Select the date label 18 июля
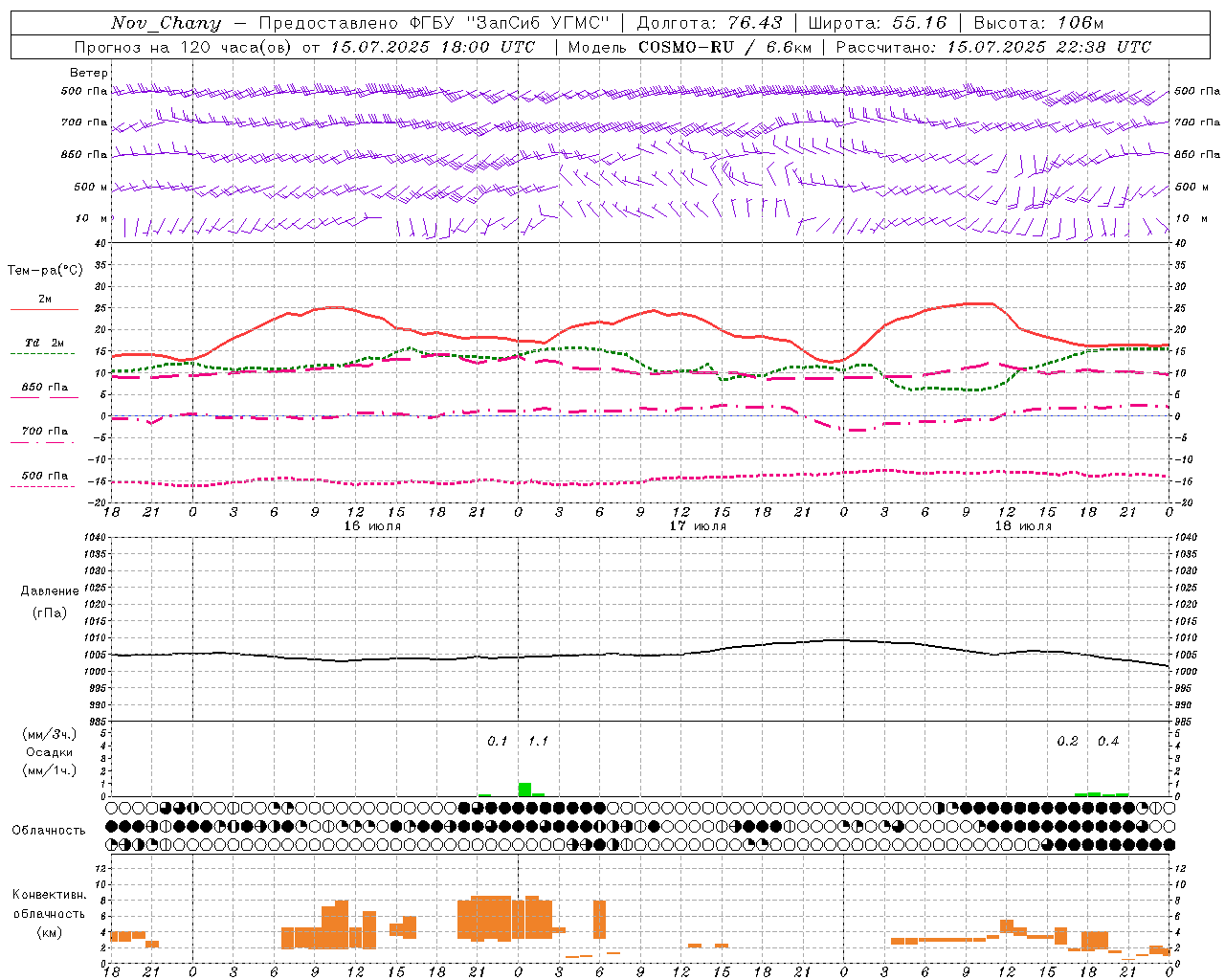 coord(1023,525)
